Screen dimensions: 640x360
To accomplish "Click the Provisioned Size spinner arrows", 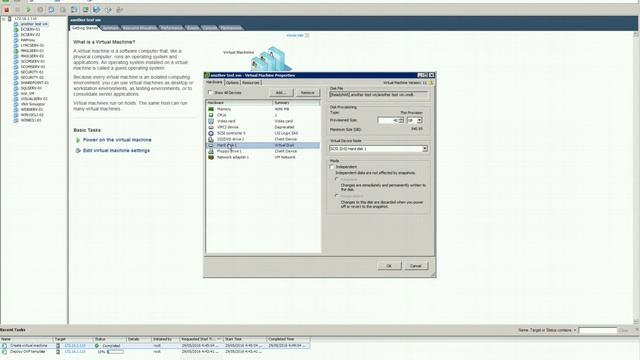I will tap(401, 120).
